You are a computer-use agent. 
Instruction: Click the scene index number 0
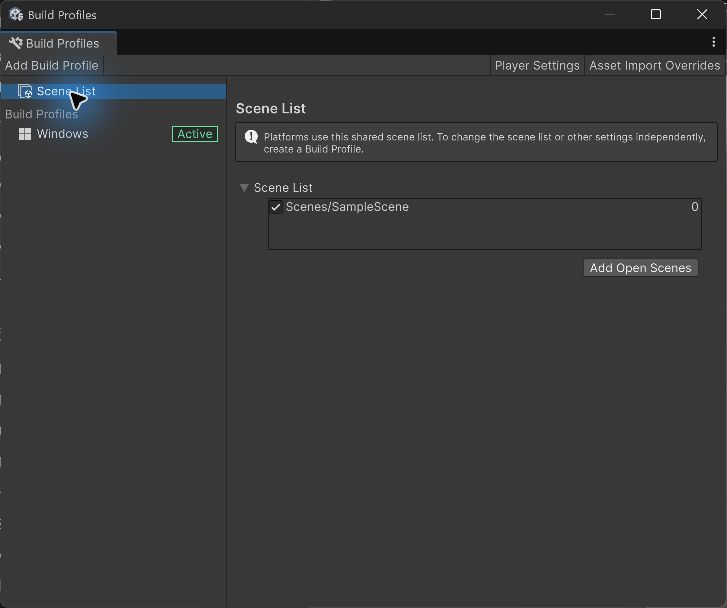click(695, 207)
